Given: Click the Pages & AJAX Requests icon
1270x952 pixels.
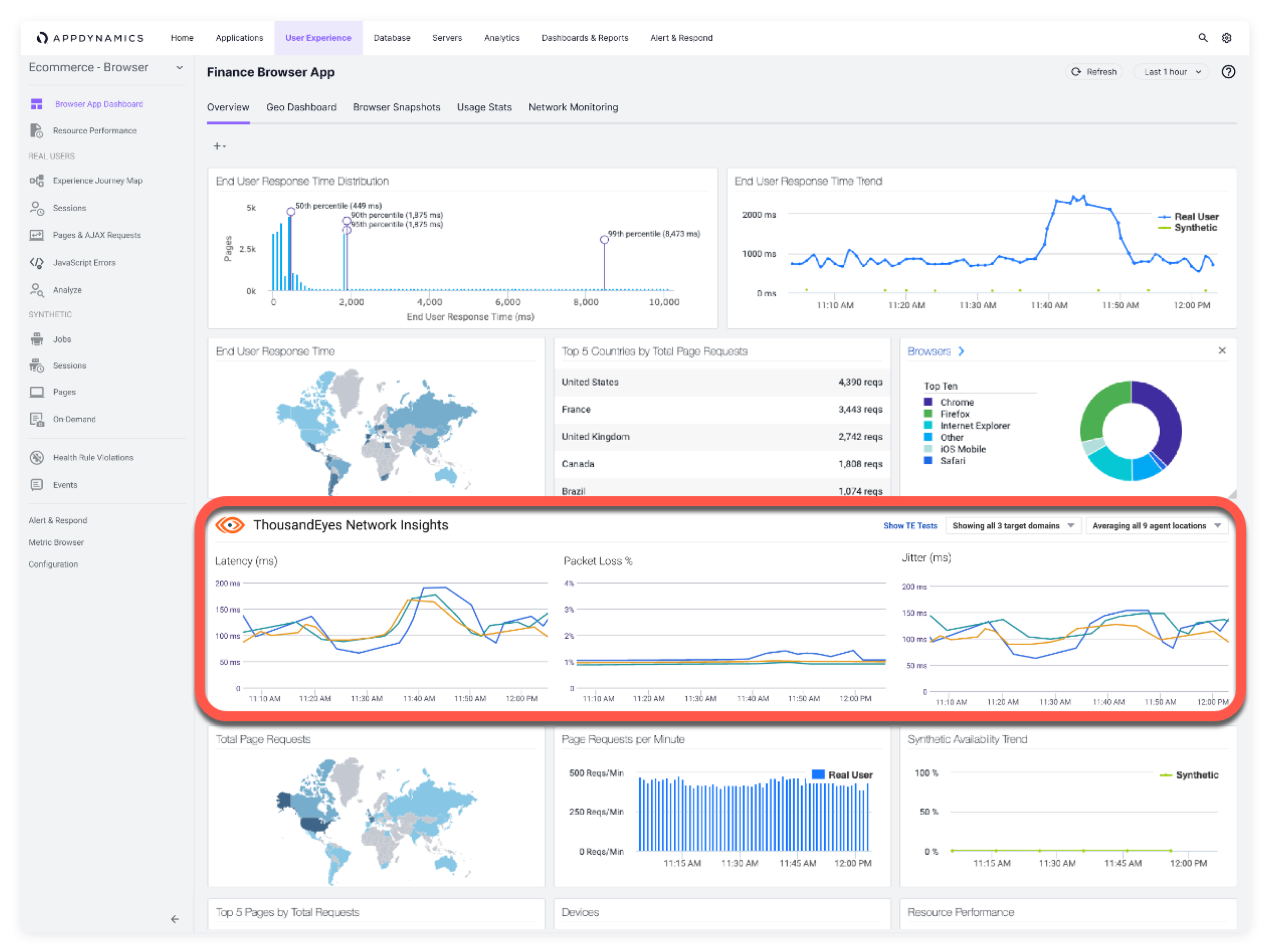Looking at the screenshot, I should pos(37,236).
